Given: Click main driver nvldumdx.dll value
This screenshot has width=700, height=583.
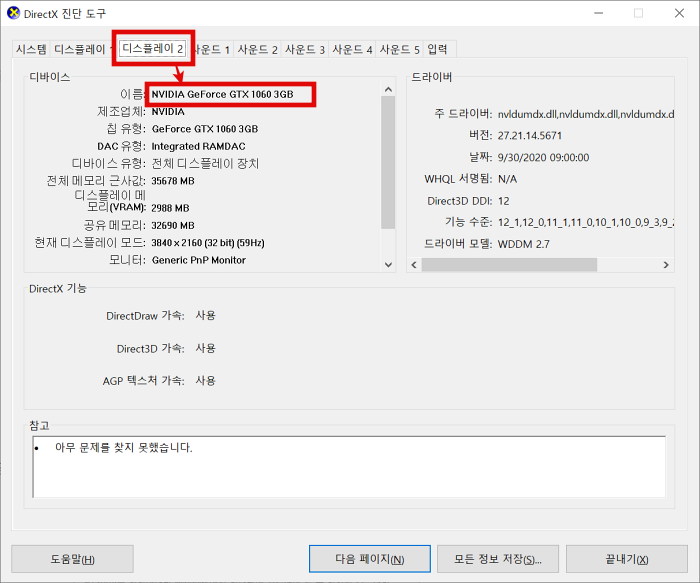Looking at the screenshot, I should 586,114.
